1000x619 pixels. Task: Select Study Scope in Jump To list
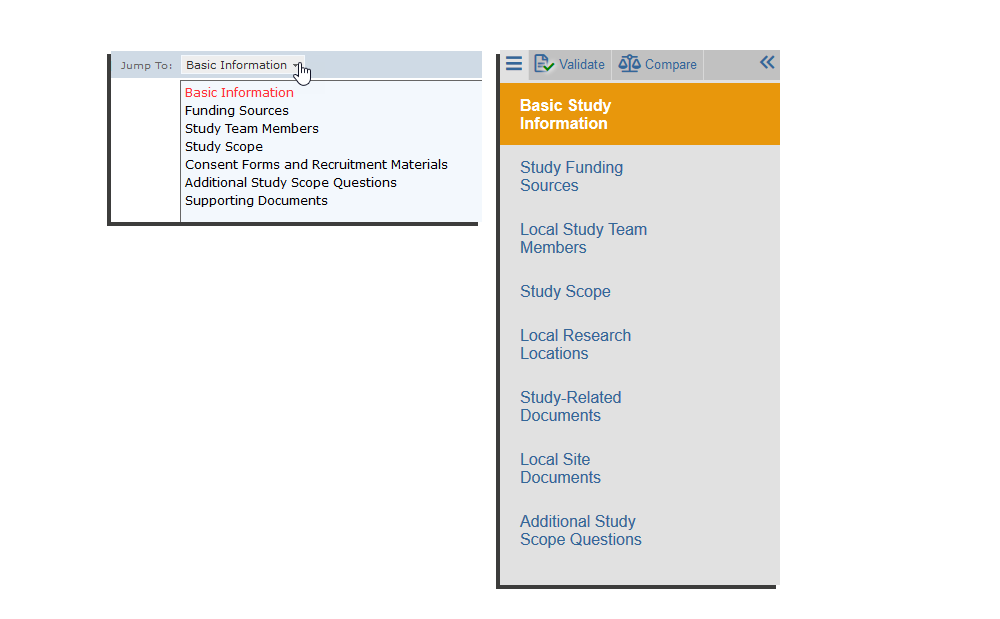click(x=224, y=147)
